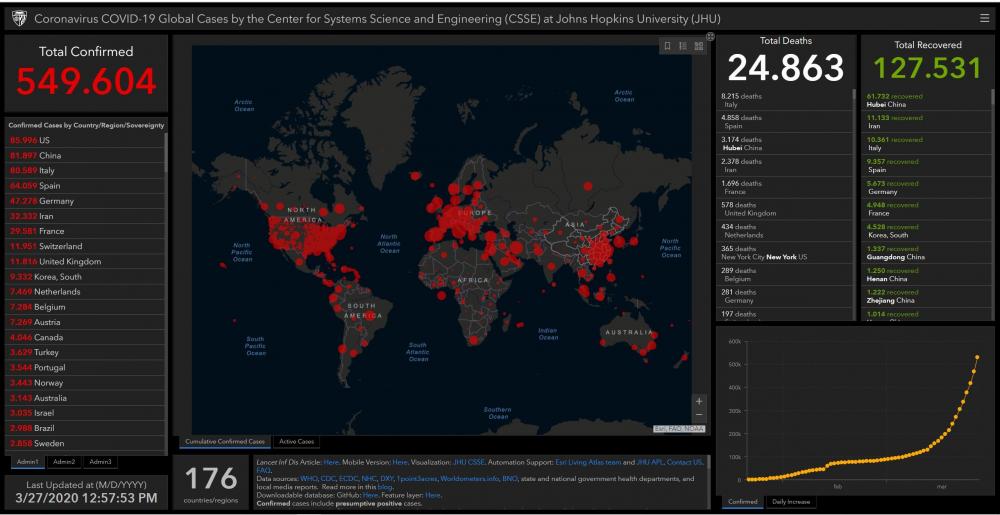
Task: Click the last data point on the chart
Action: coord(977,357)
